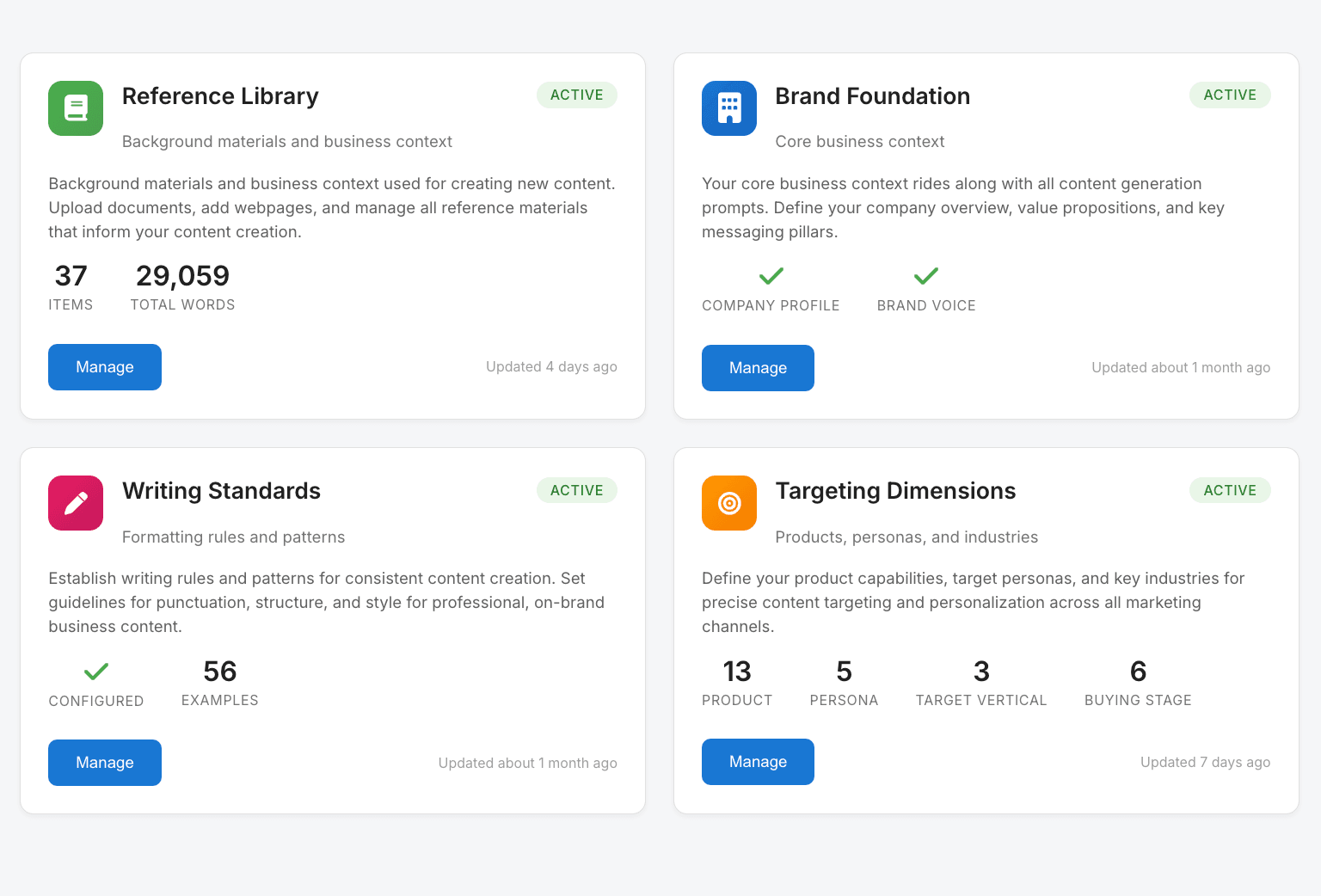The image size is (1321, 896).
Task: Select the 29,059 Total Words statistic
Action: coord(182,276)
